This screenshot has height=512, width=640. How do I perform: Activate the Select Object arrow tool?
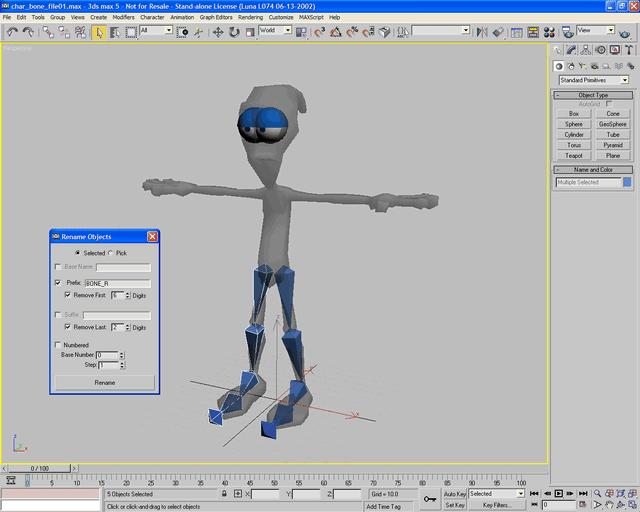point(99,32)
